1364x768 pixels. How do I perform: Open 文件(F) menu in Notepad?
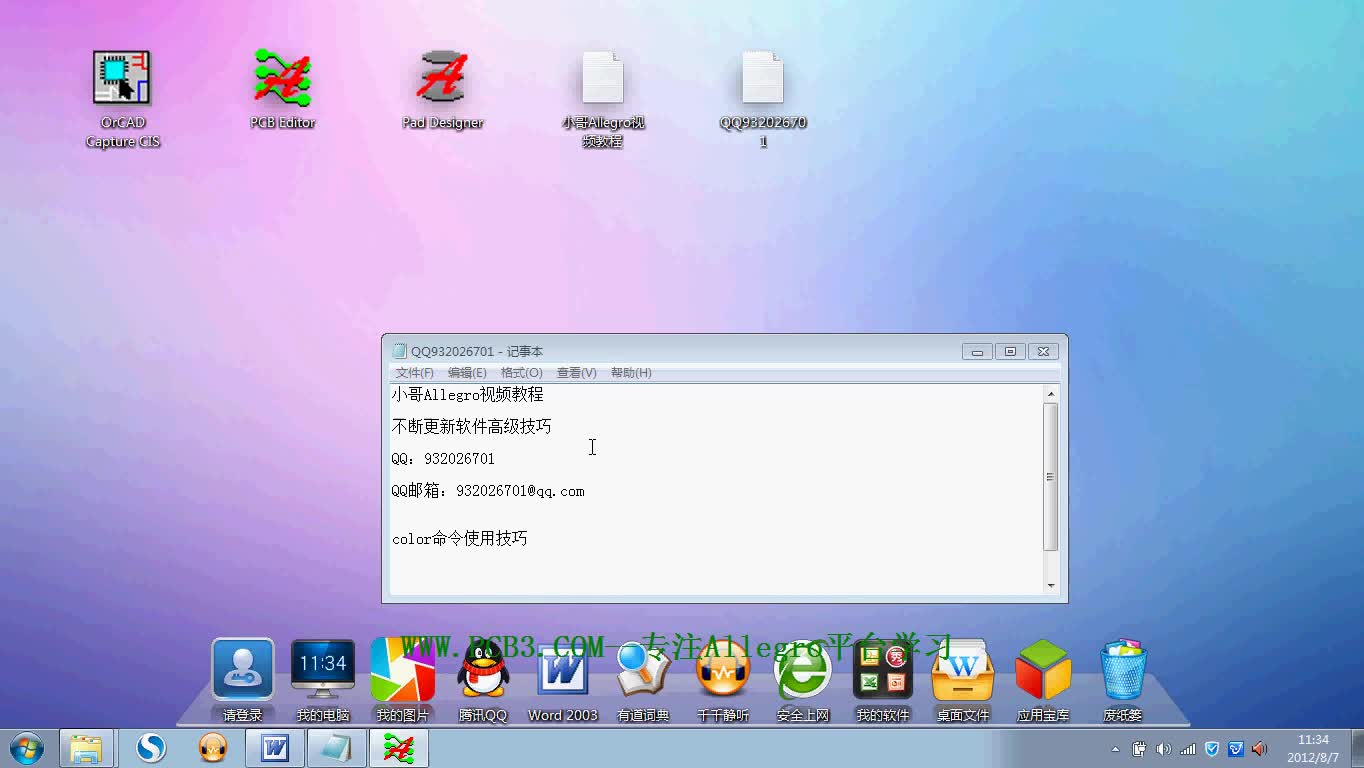(414, 373)
